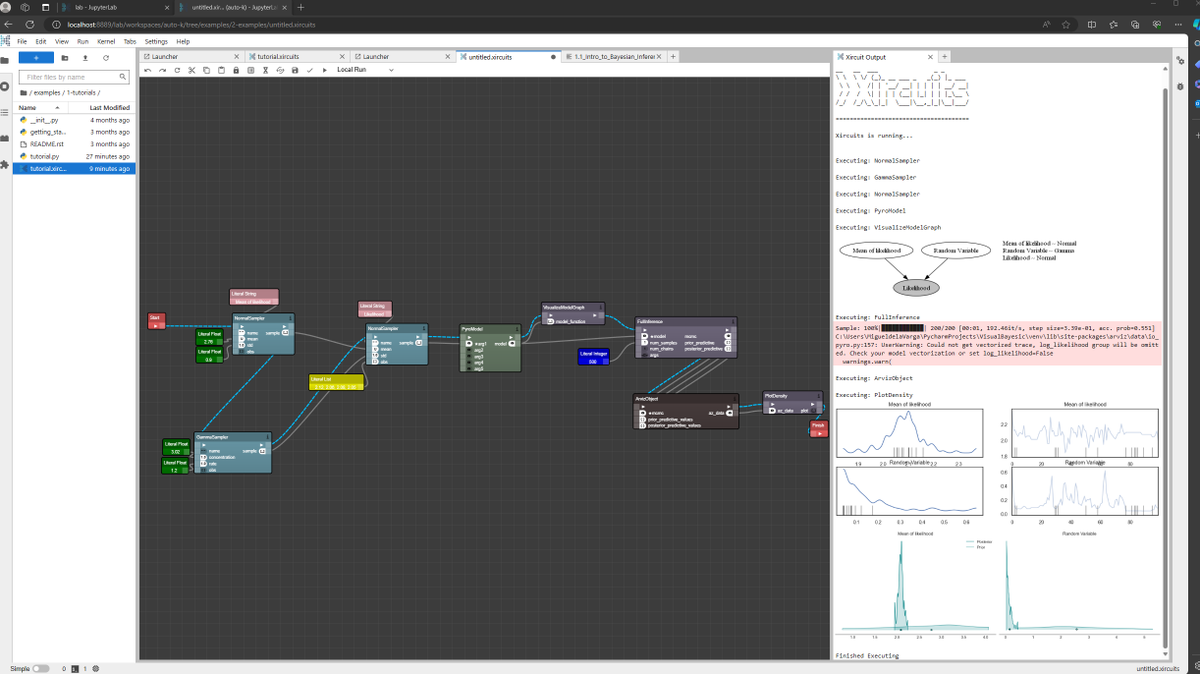Screen dimensions: 1200x674
Task: Select the blue Literal Integer node
Action: tap(594, 357)
